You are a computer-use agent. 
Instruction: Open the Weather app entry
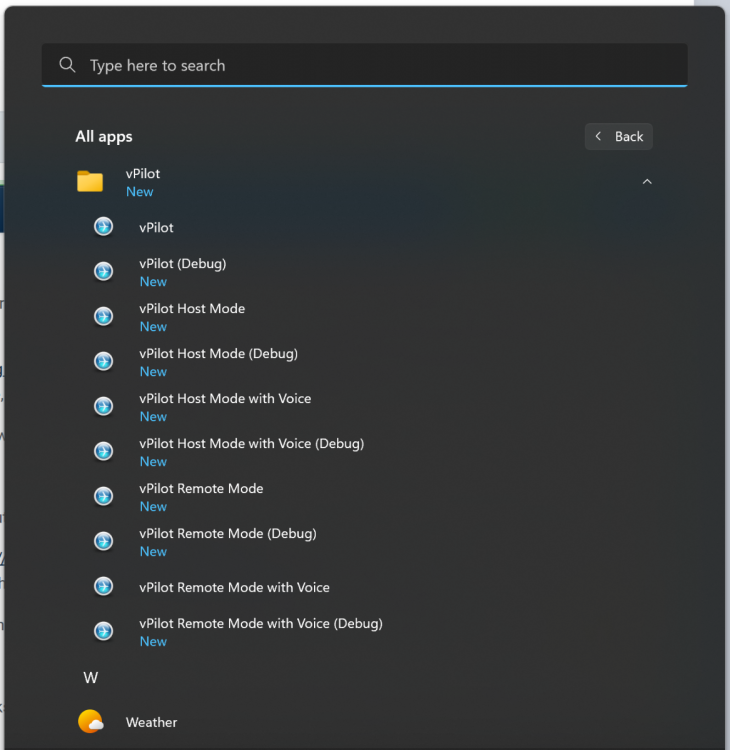coord(152,722)
